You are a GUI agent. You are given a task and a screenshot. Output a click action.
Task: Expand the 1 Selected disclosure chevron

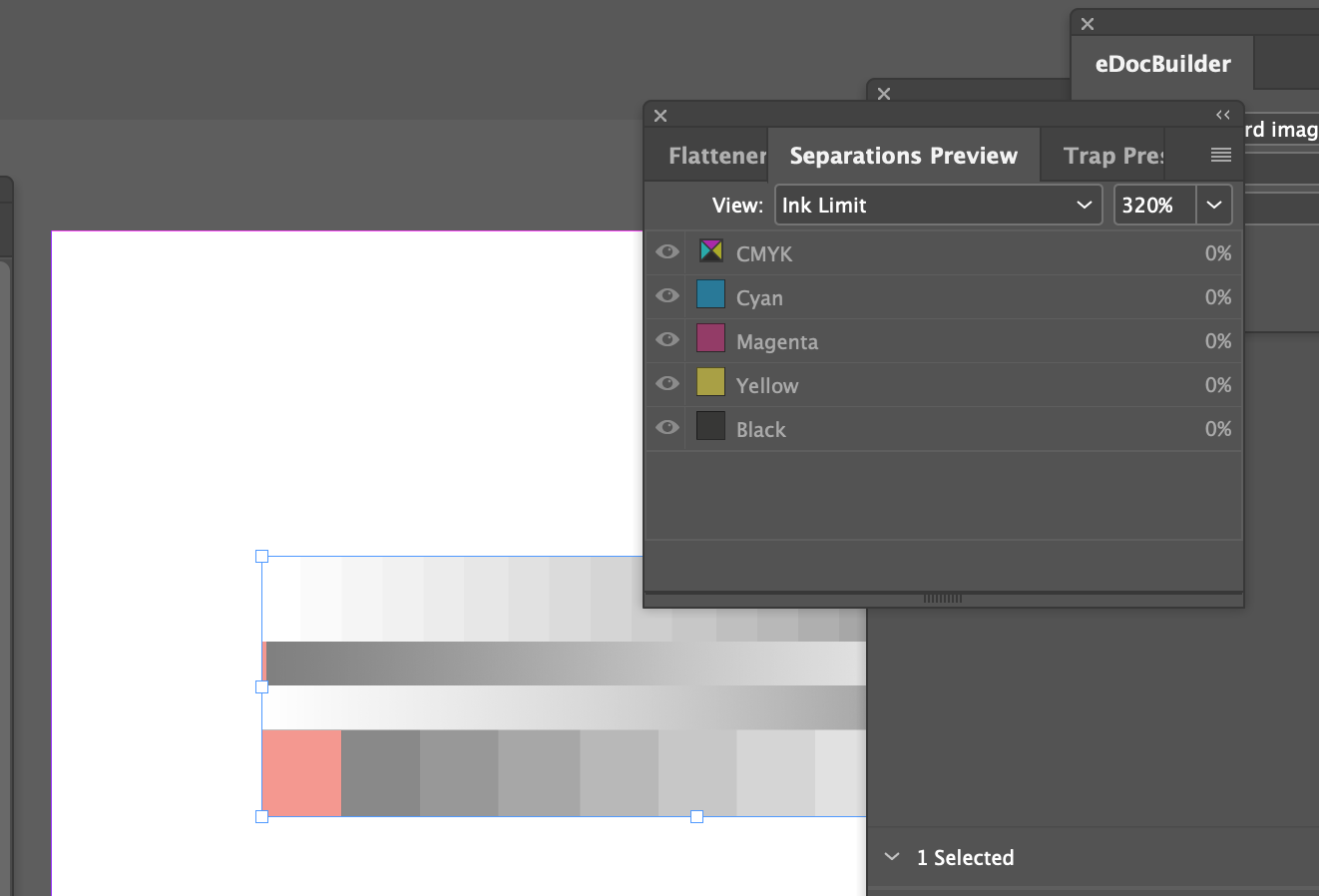tap(891, 856)
